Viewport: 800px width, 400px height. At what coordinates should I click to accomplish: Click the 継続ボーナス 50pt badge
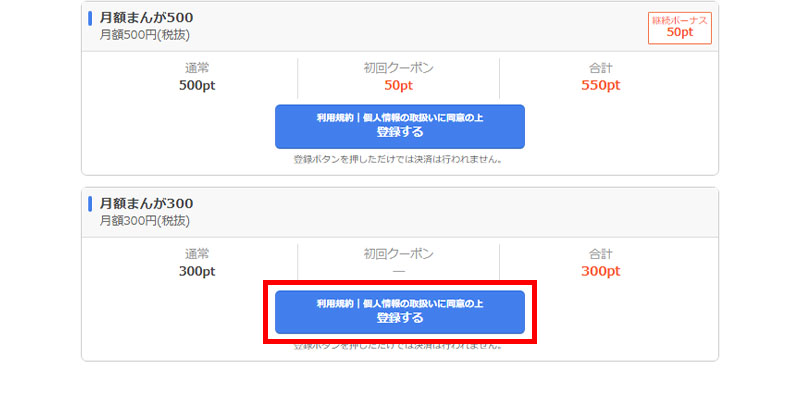coord(679,28)
